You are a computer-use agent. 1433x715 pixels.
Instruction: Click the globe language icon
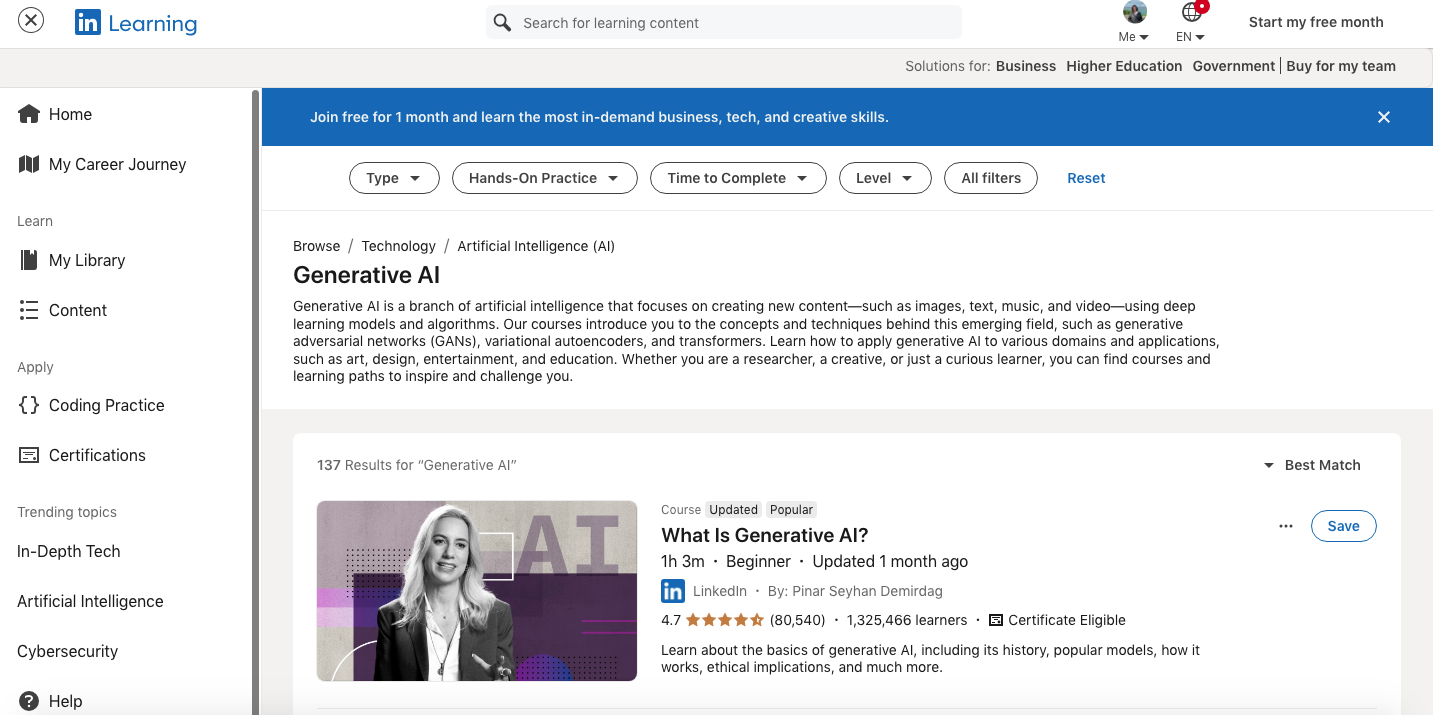coord(1191,12)
